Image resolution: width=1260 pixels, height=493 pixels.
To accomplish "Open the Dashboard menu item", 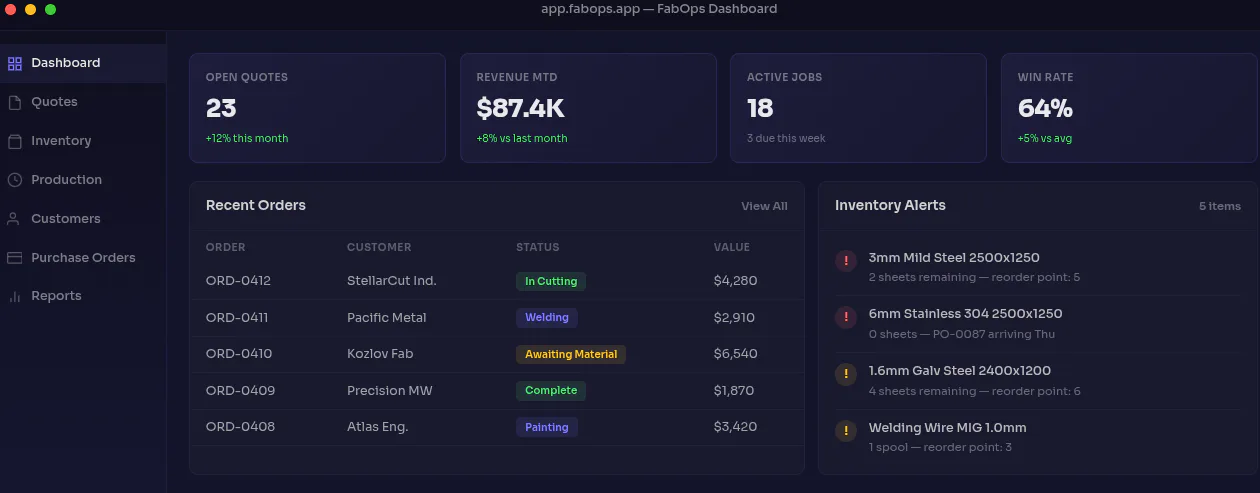I will (x=83, y=63).
